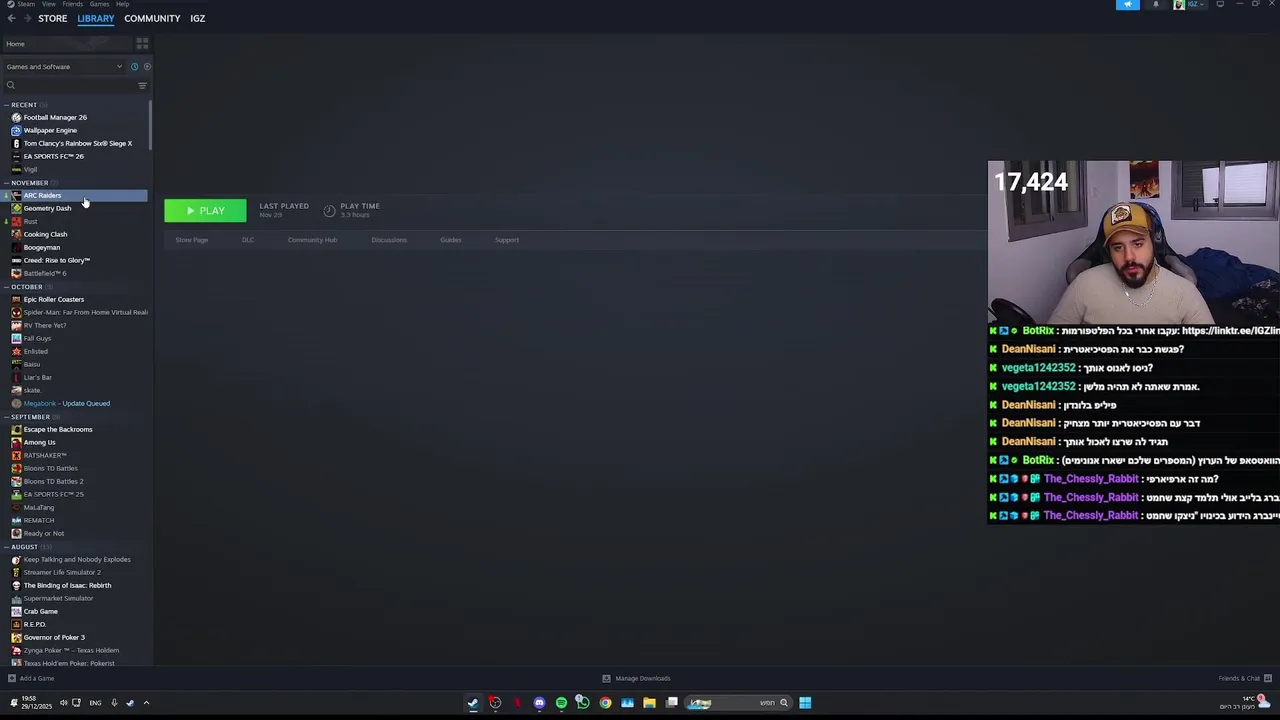Open the Store Page link
The width and height of the screenshot is (1280, 720).
[192, 240]
